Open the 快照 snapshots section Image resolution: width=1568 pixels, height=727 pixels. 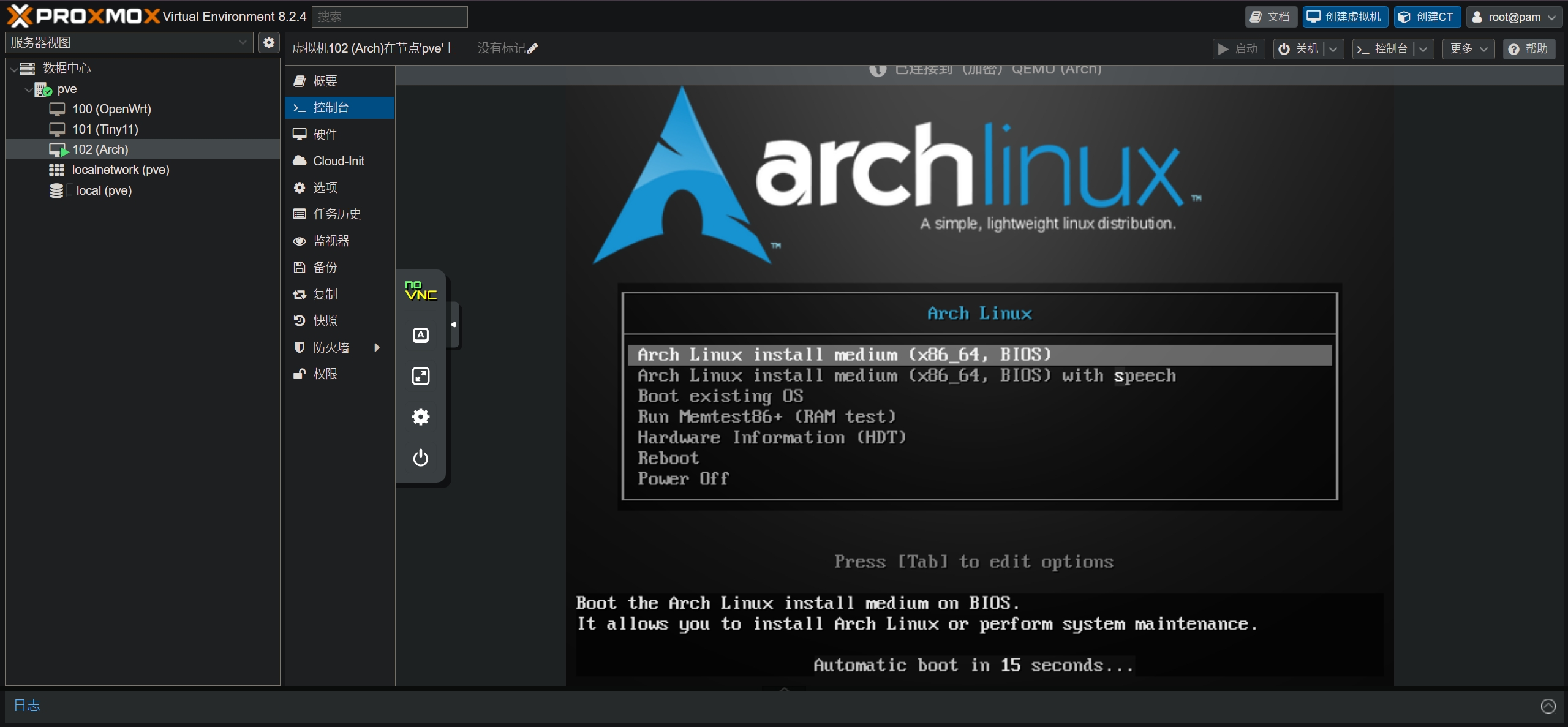point(339,320)
